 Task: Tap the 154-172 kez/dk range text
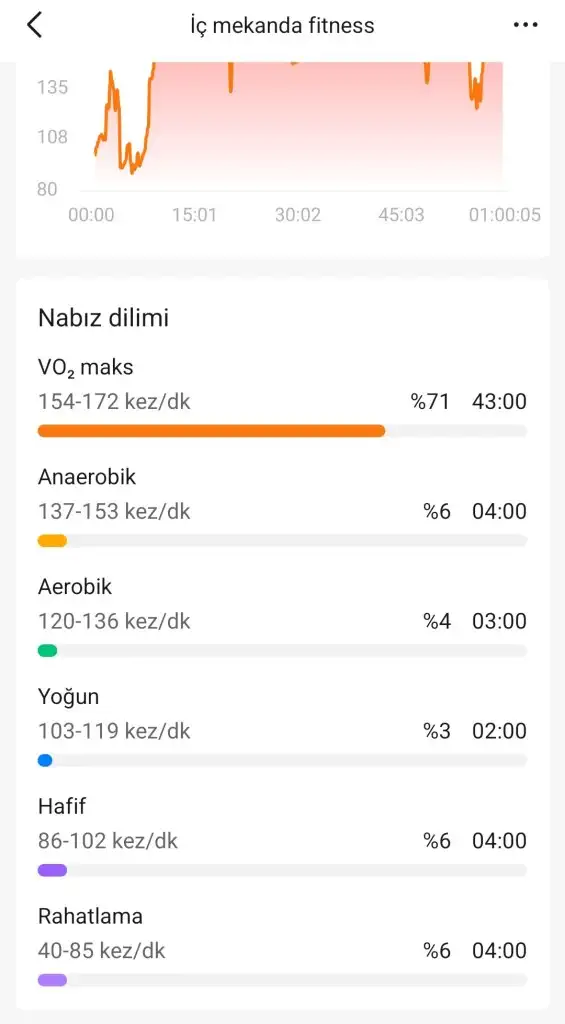pos(114,401)
